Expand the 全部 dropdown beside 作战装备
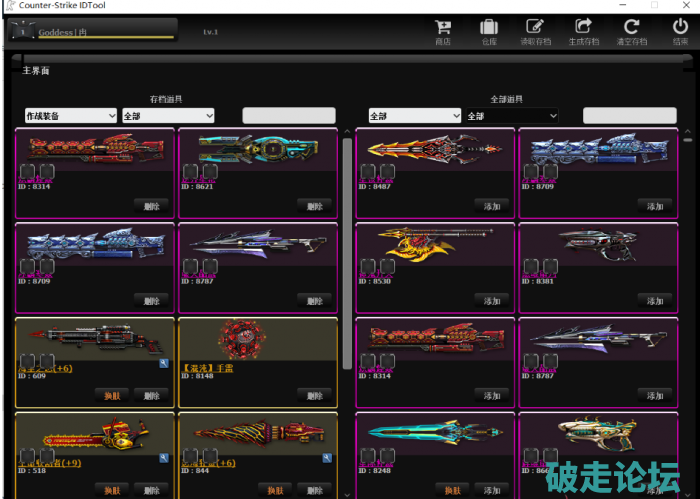This screenshot has width=700, height=499. [167, 116]
